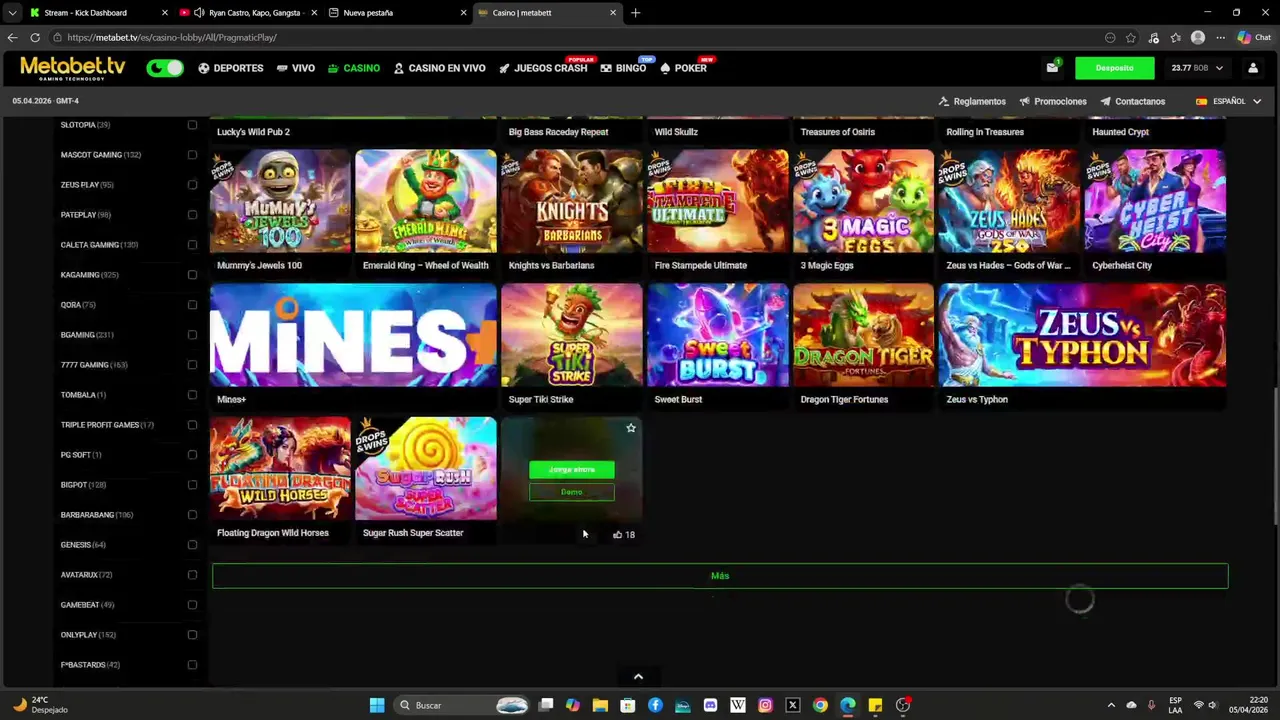Open the browser media control icon
This screenshot has width=1280, height=720.
coord(1154,38)
